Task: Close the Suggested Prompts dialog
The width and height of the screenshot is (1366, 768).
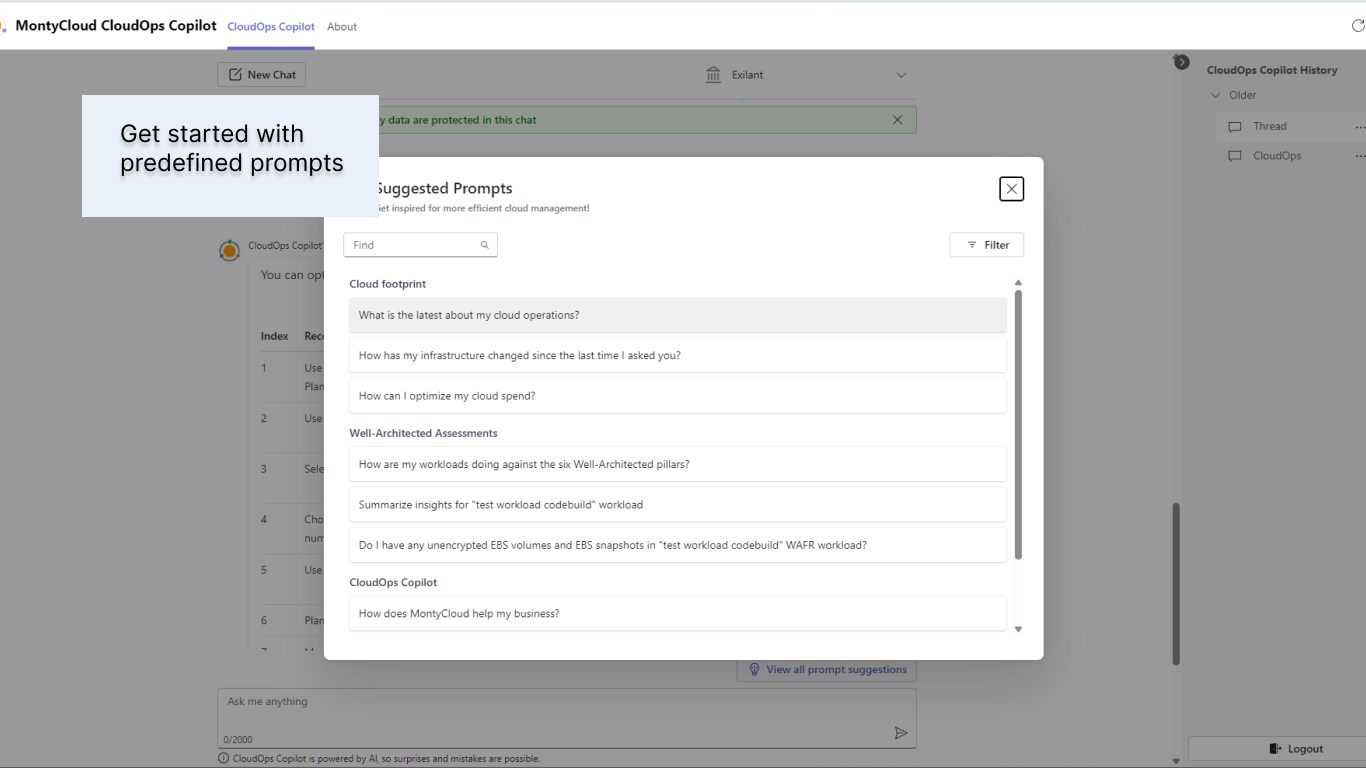Action: point(1011,189)
